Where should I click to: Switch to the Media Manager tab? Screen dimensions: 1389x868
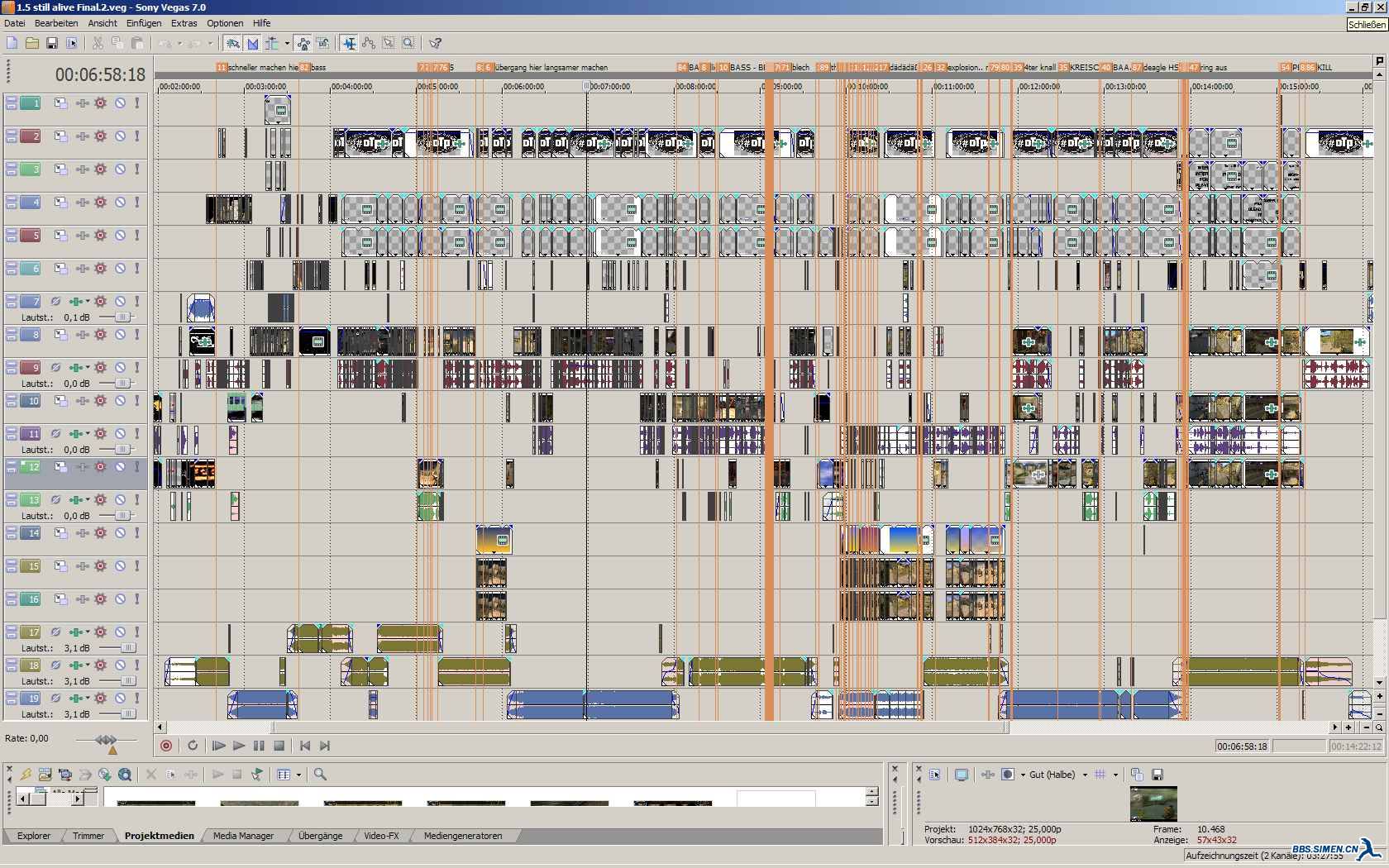click(x=243, y=836)
